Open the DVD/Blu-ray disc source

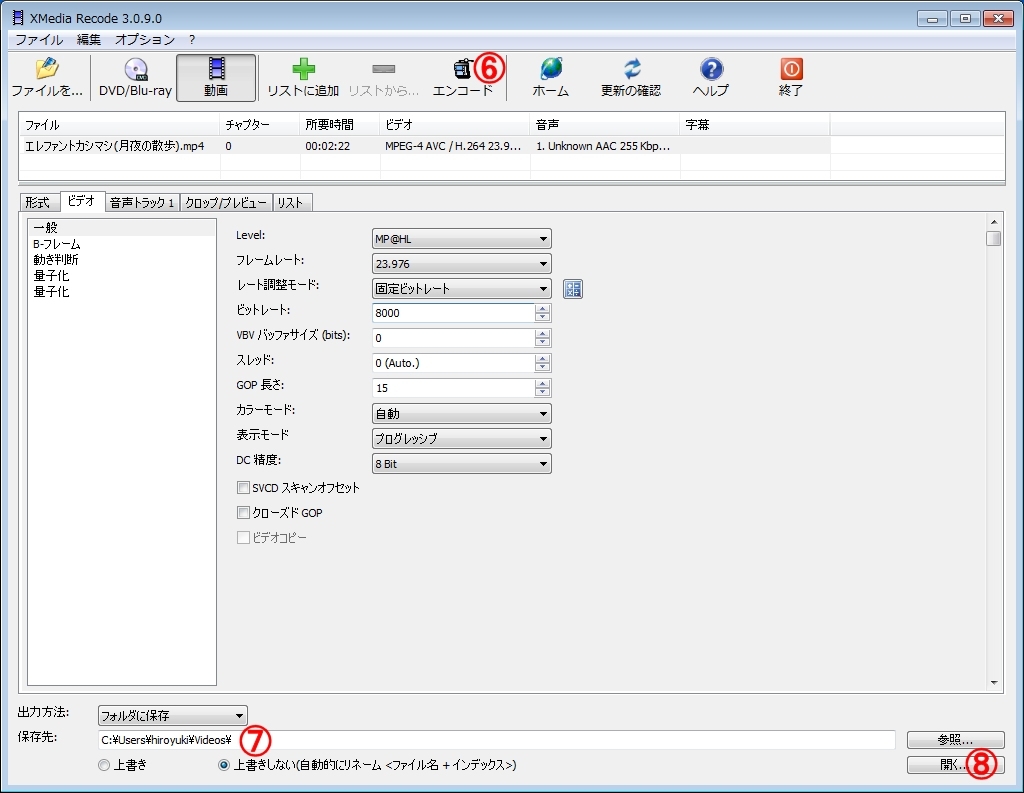(135, 70)
